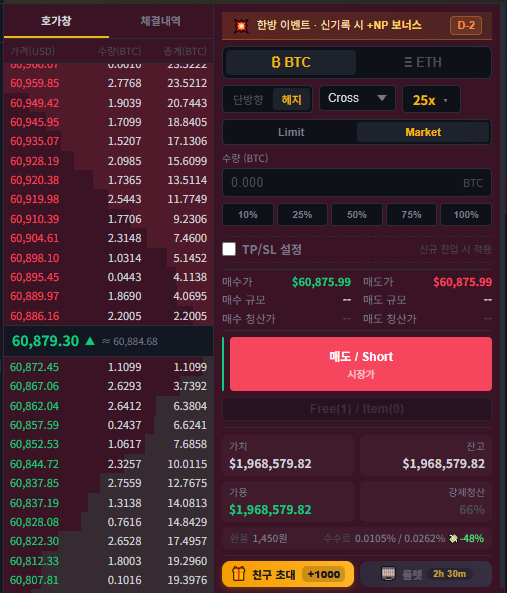Screen dimensions: 507x593
Task: Select bid price 60,857.59
Action: (34, 425)
